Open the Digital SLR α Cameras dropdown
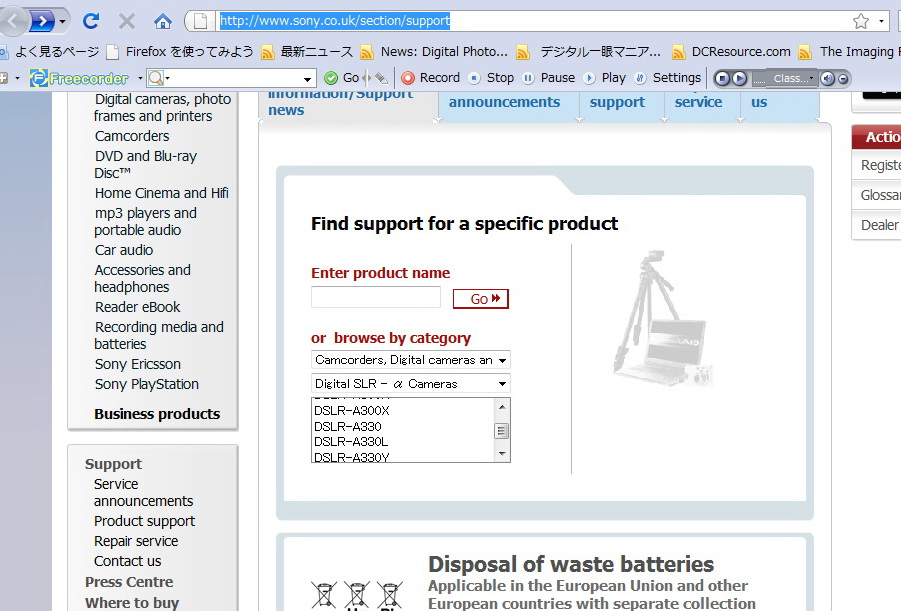This screenshot has height=611, width=901. (411, 383)
